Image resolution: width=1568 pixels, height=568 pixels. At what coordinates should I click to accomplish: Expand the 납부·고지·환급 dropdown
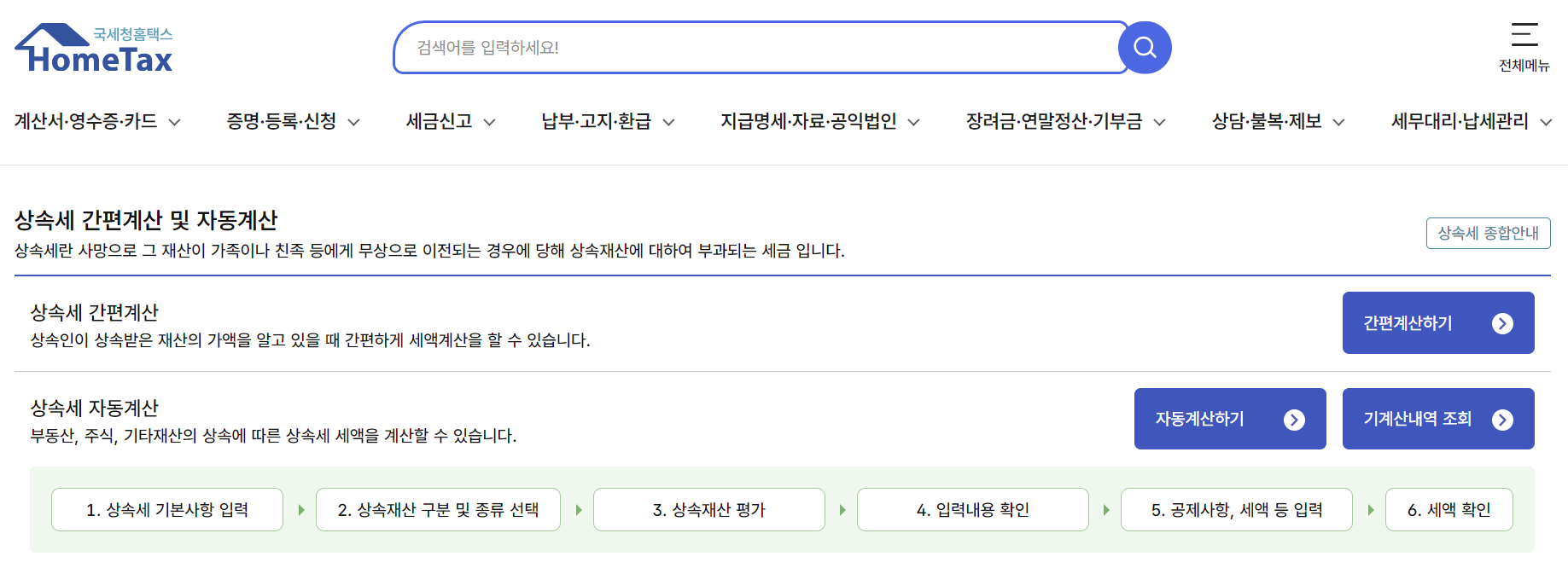(606, 122)
